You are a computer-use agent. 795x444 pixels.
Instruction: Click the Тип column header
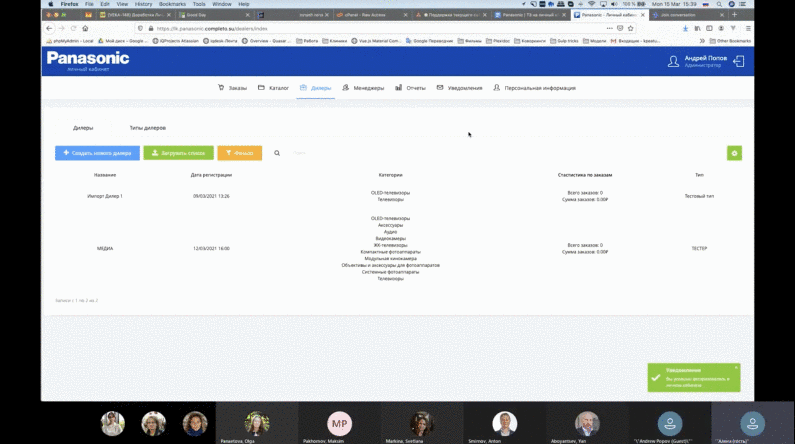tap(699, 175)
